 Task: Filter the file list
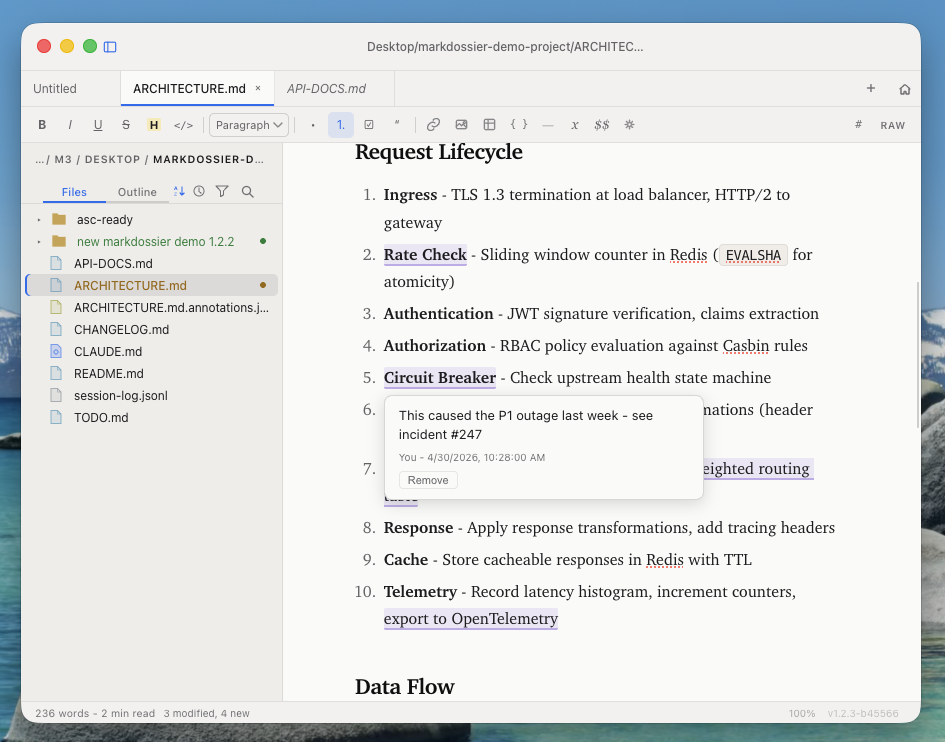click(222, 191)
